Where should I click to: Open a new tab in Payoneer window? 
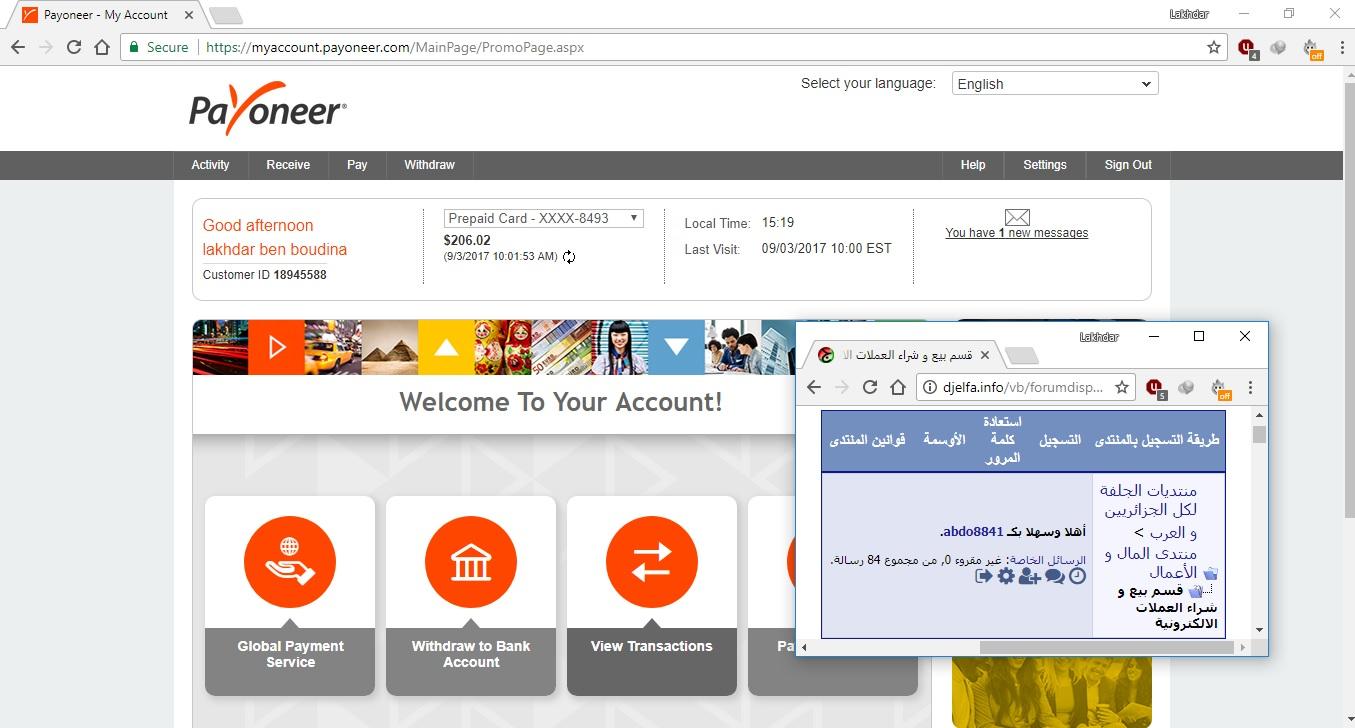[x=226, y=16]
